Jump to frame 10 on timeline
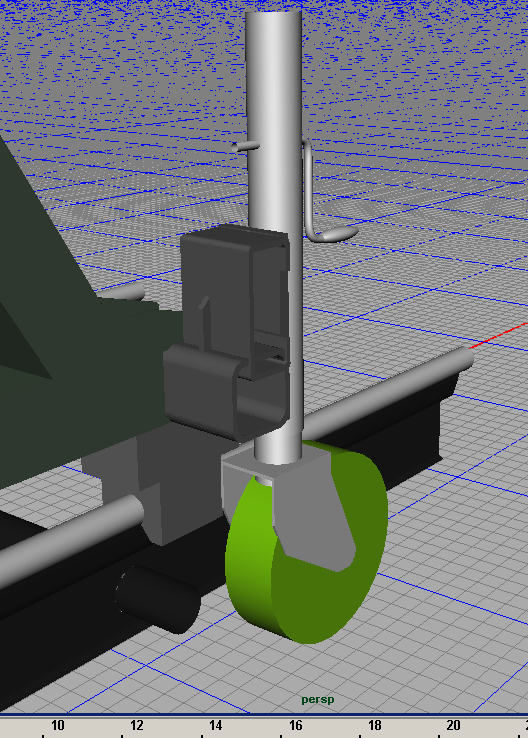The image size is (528, 738). [57, 725]
